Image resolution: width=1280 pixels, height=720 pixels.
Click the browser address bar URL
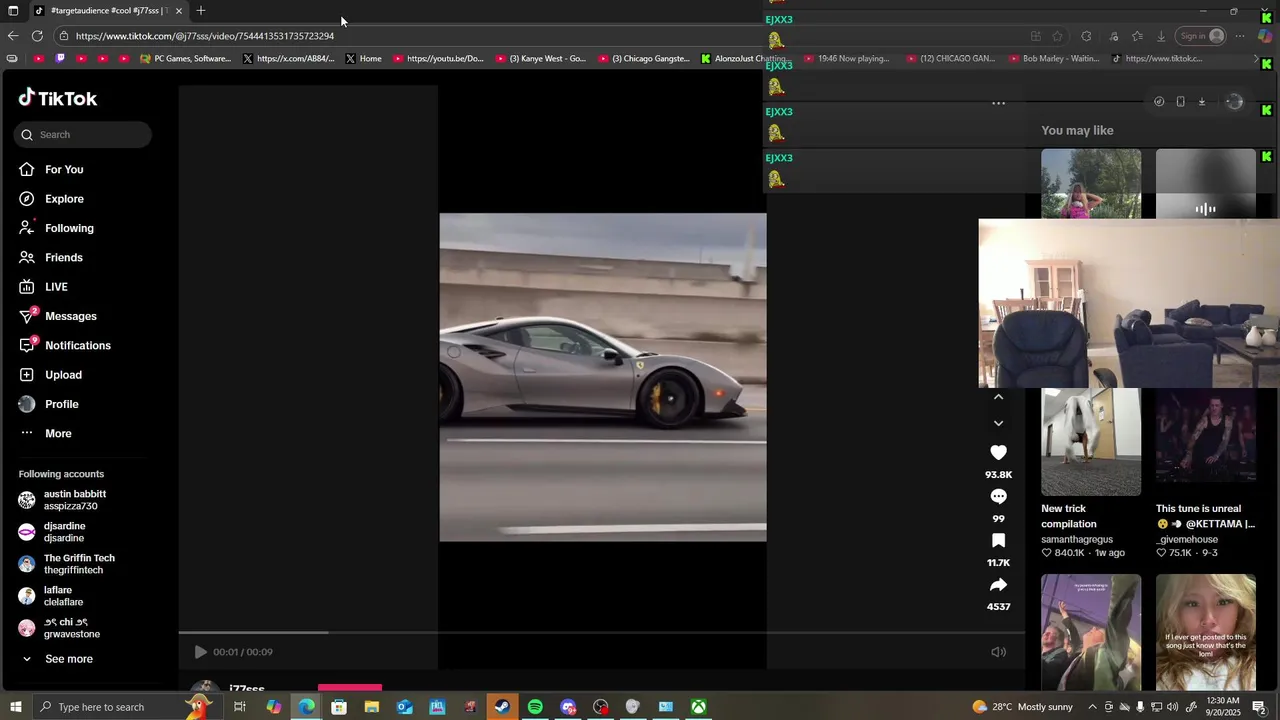[x=205, y=36]
